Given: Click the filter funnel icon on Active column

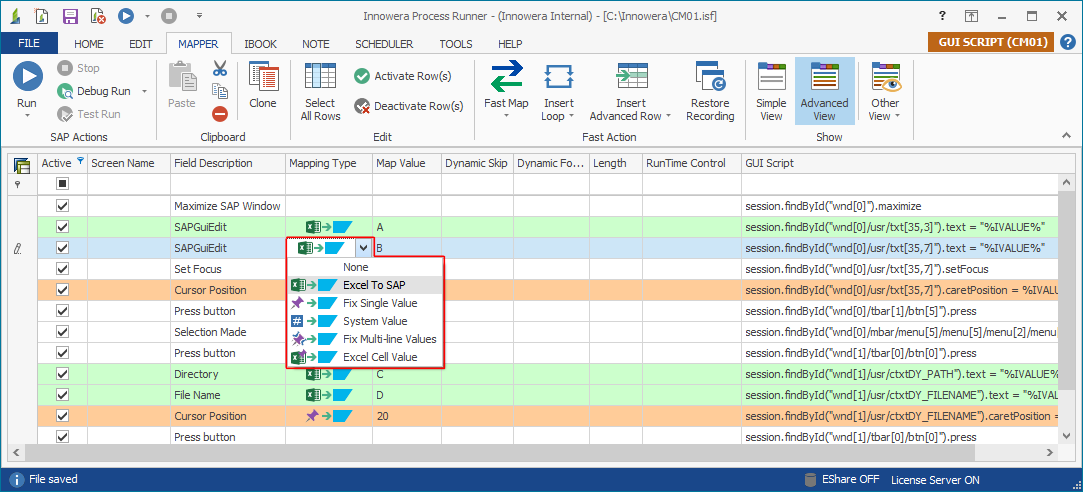Looking at the screenshot, I should tap(80, 161).
